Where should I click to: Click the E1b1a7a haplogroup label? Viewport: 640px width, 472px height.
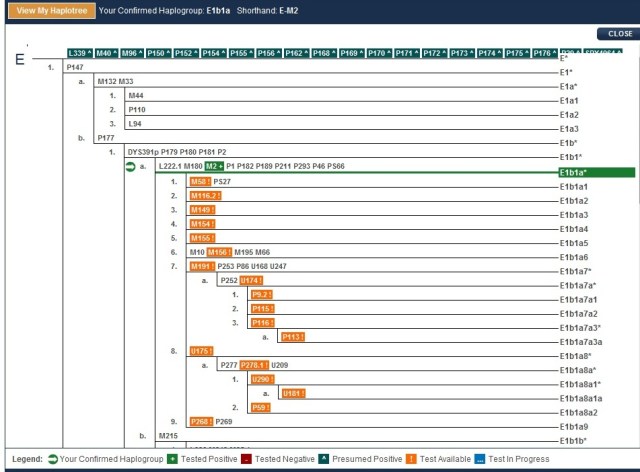tap(579, 285)
